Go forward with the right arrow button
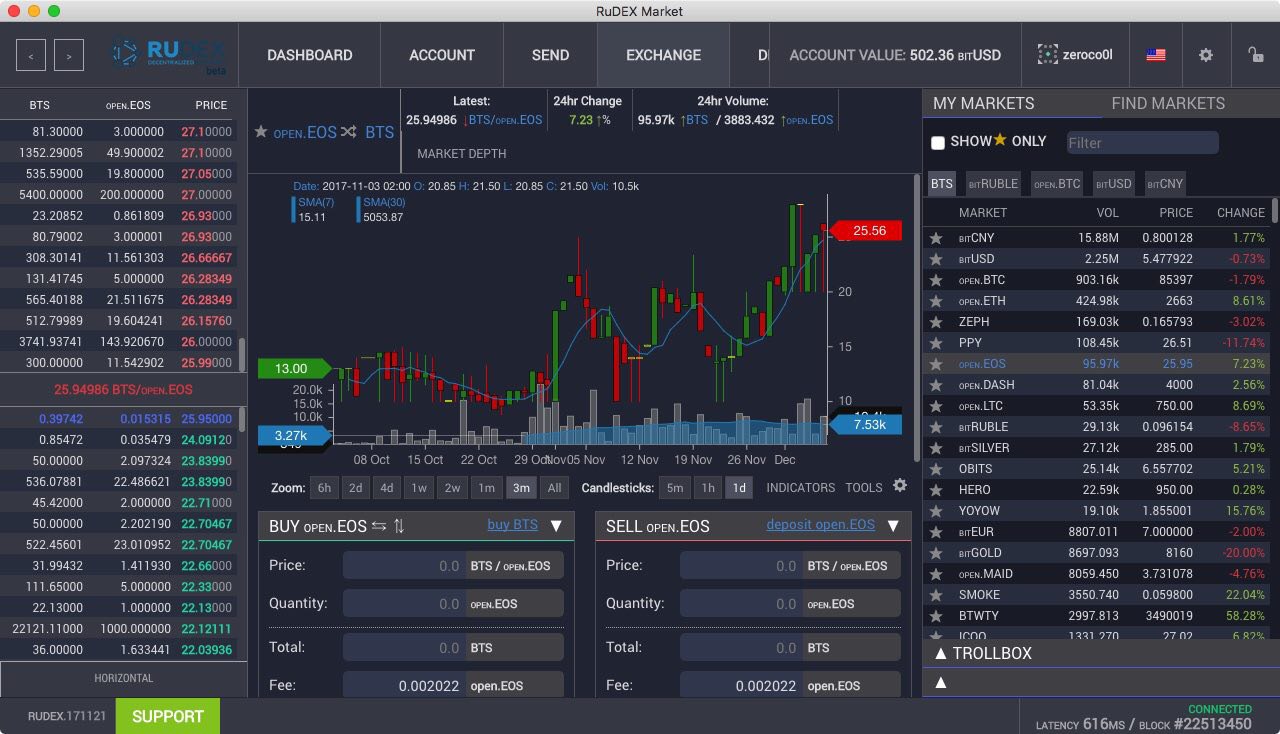 click(69, 55)
